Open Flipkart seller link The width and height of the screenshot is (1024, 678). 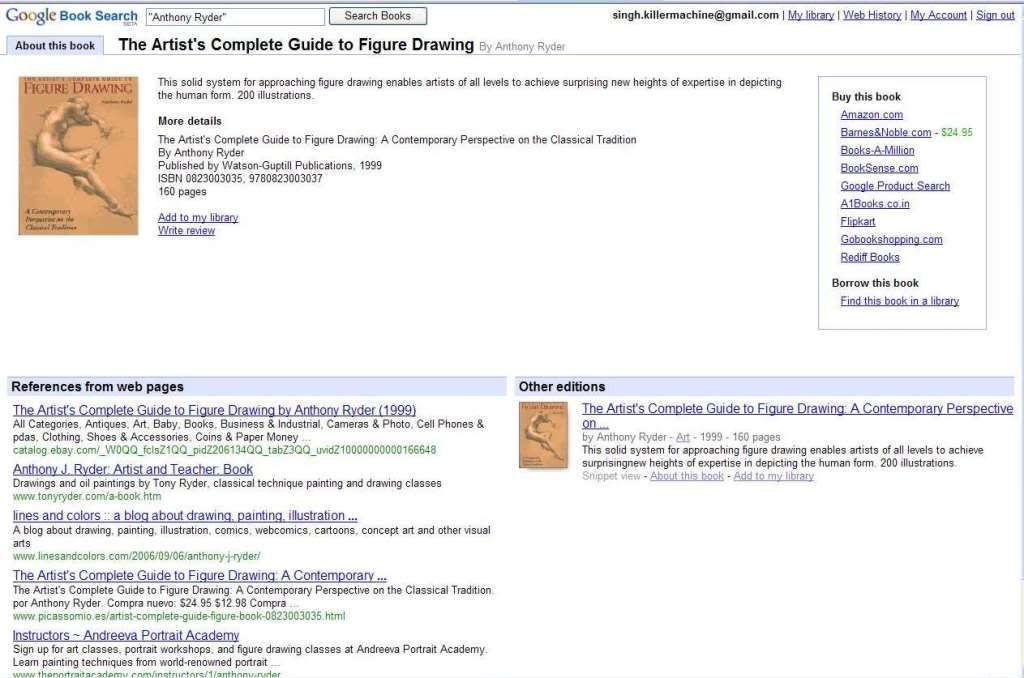tap(857, 221)
